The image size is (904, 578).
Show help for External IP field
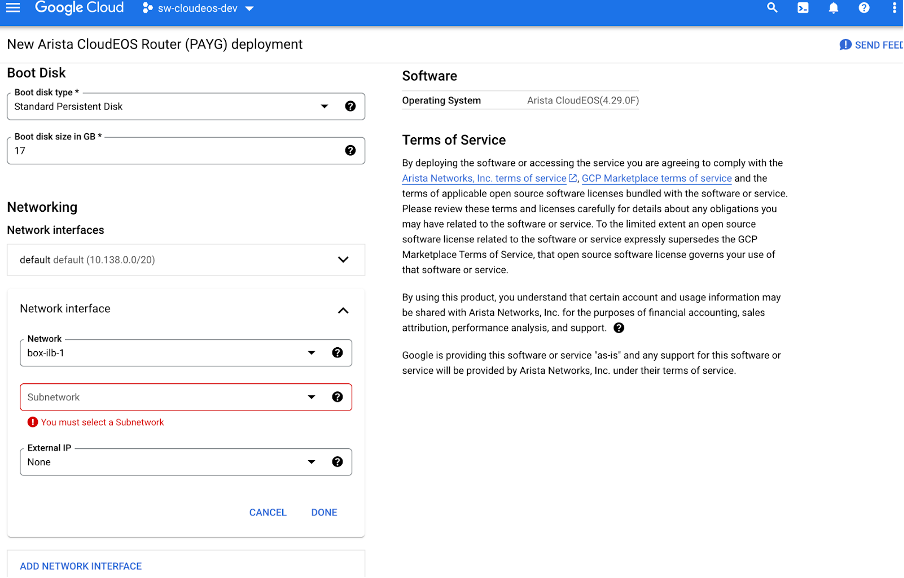pyautogui.click(x=337, y=462)
